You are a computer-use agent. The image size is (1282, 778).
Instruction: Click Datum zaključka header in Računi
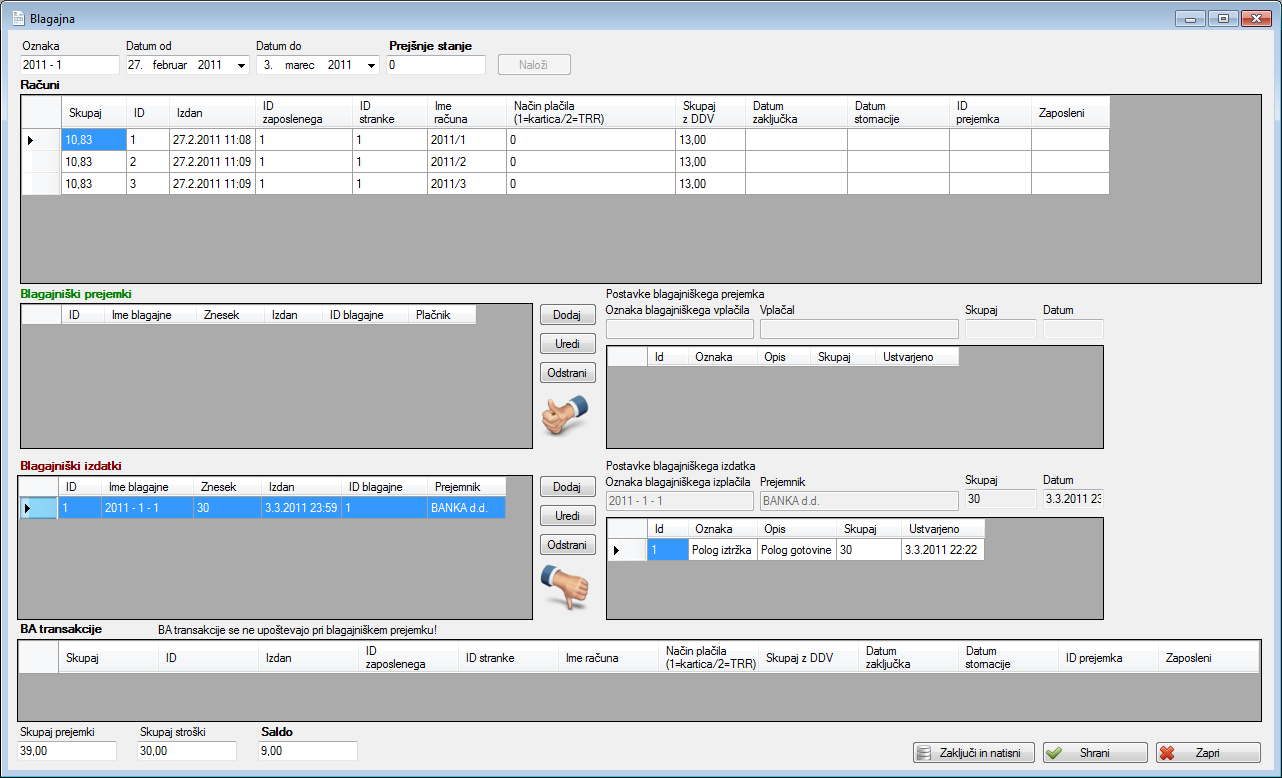coord(796,113)
